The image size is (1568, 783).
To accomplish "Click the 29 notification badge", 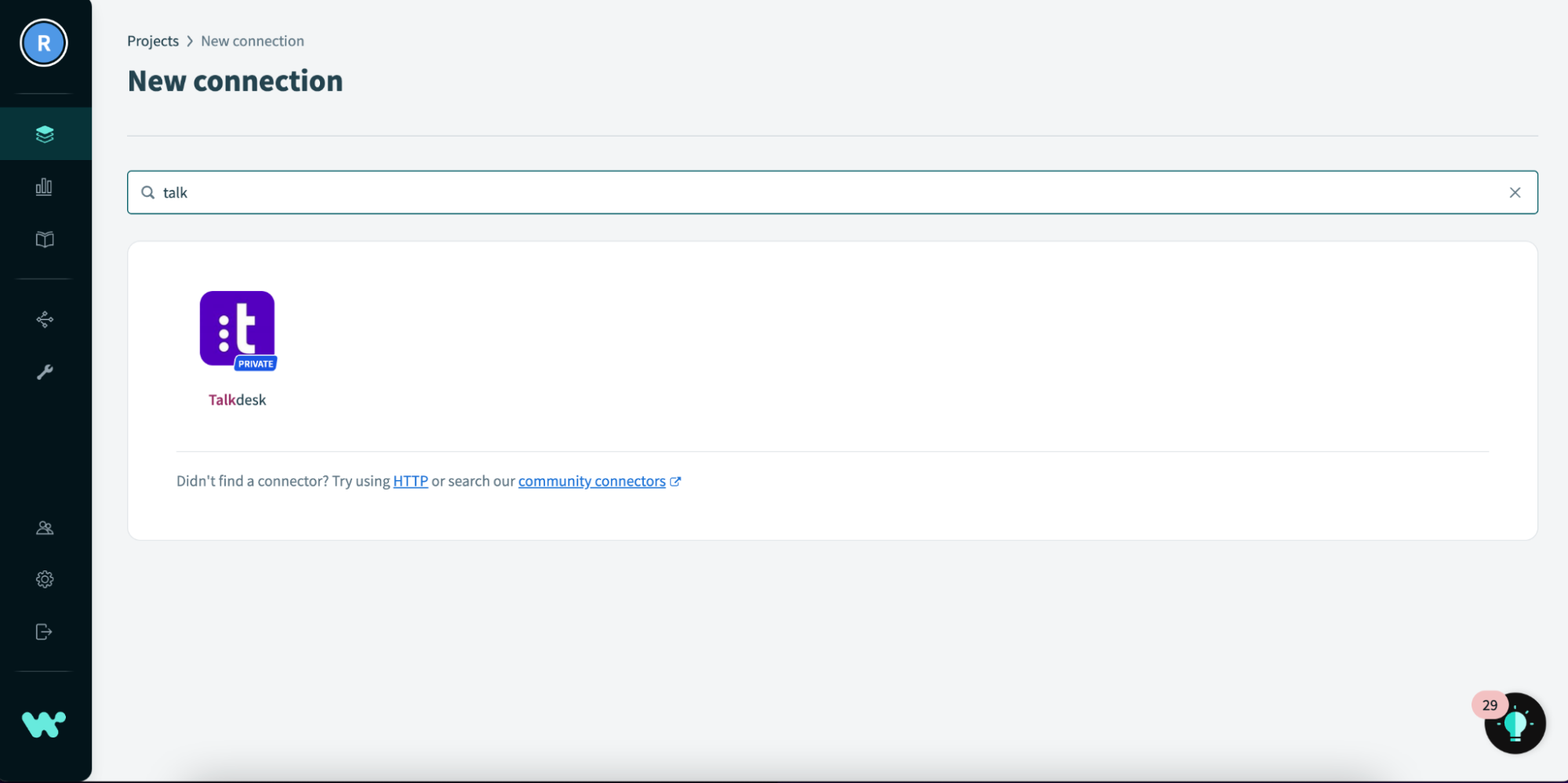I will click(1490, 705).
